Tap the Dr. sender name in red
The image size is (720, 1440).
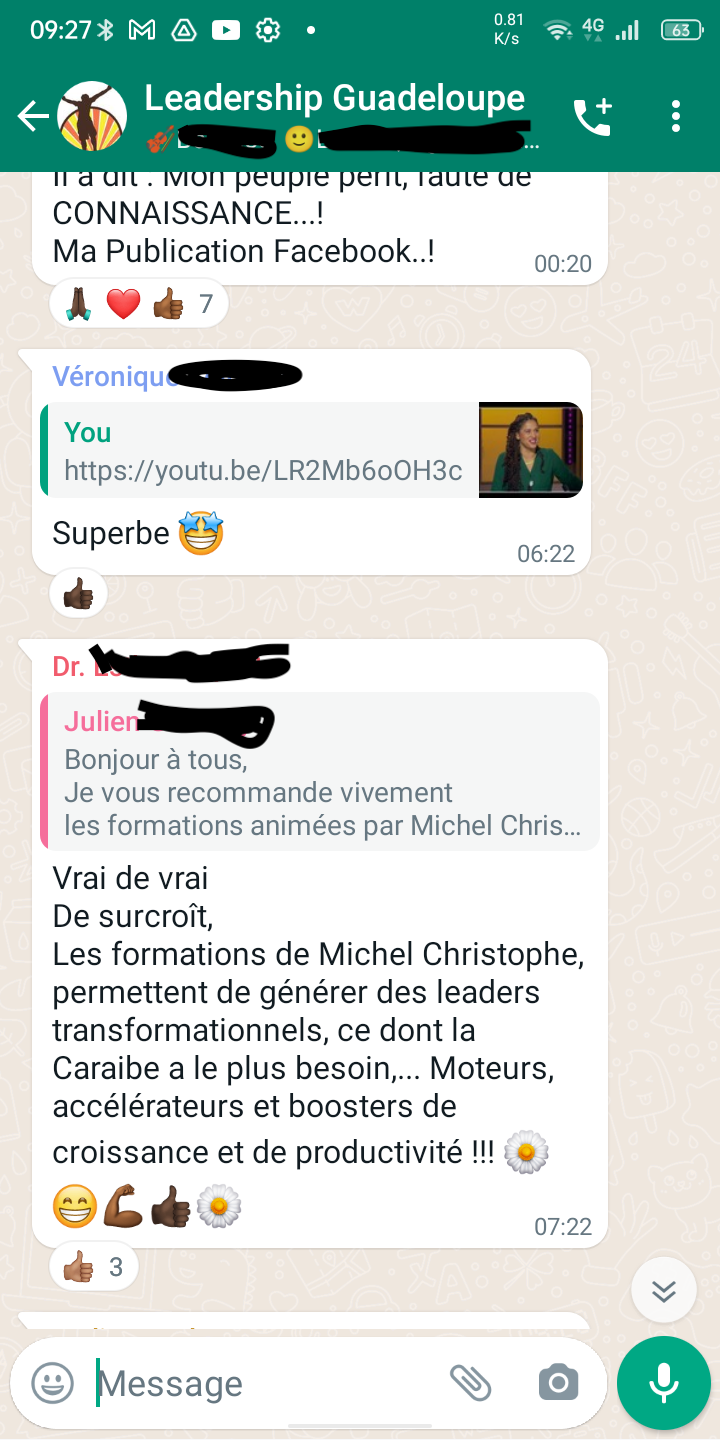[70, 667]
